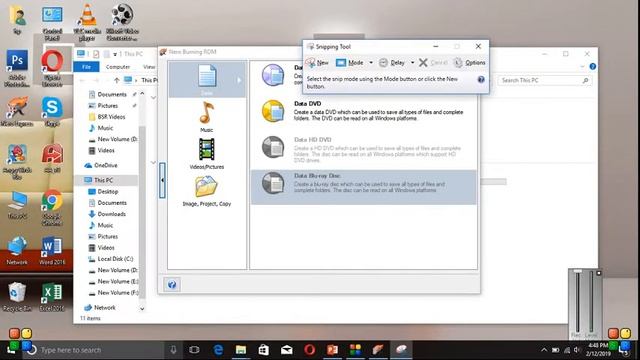Screen dimensions: 640x360
Task: Open Task View on taskbar
Action: click(195, 350)
